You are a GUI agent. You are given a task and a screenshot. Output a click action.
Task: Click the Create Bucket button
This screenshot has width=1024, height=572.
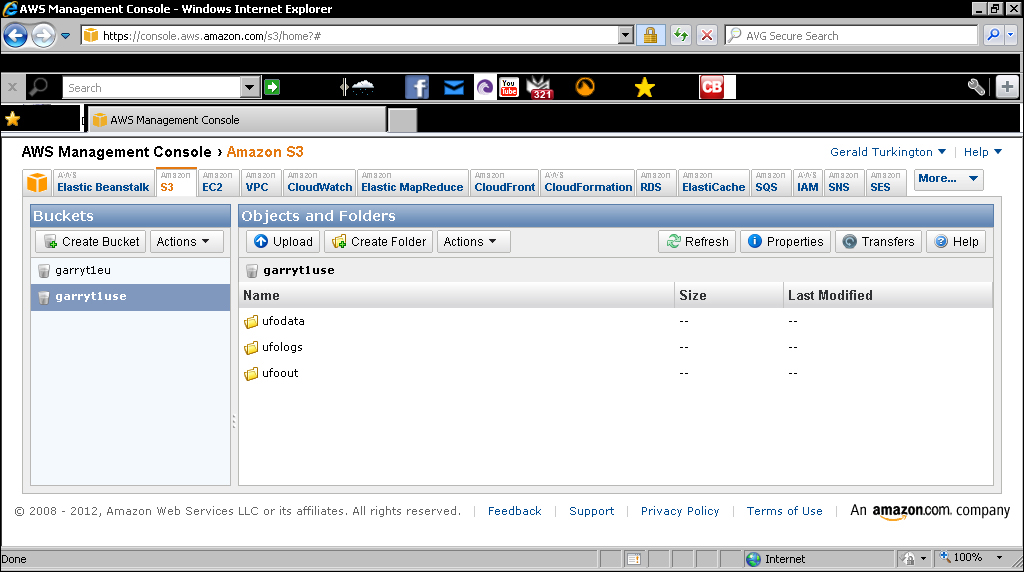[x=91, y=242]
